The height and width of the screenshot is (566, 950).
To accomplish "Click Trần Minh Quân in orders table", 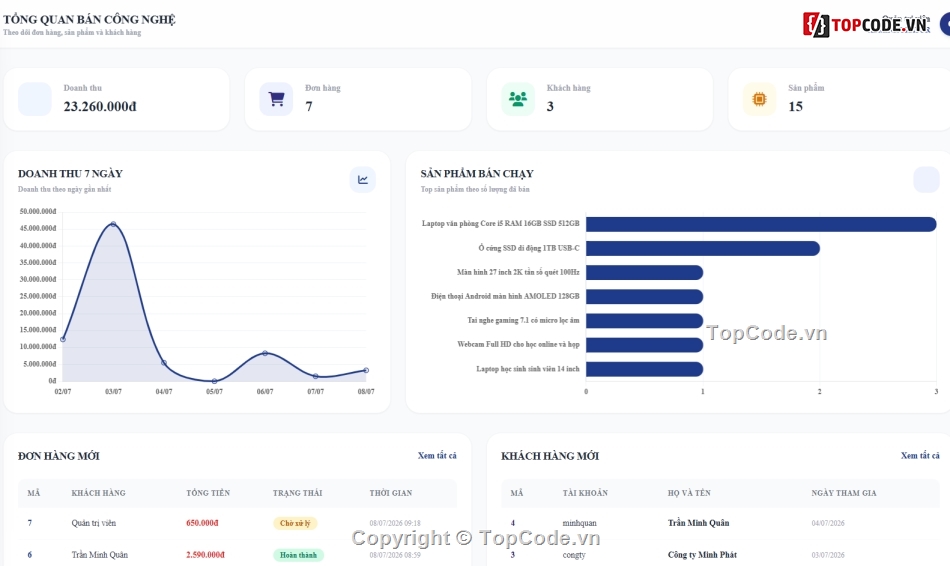I will 99,554.
